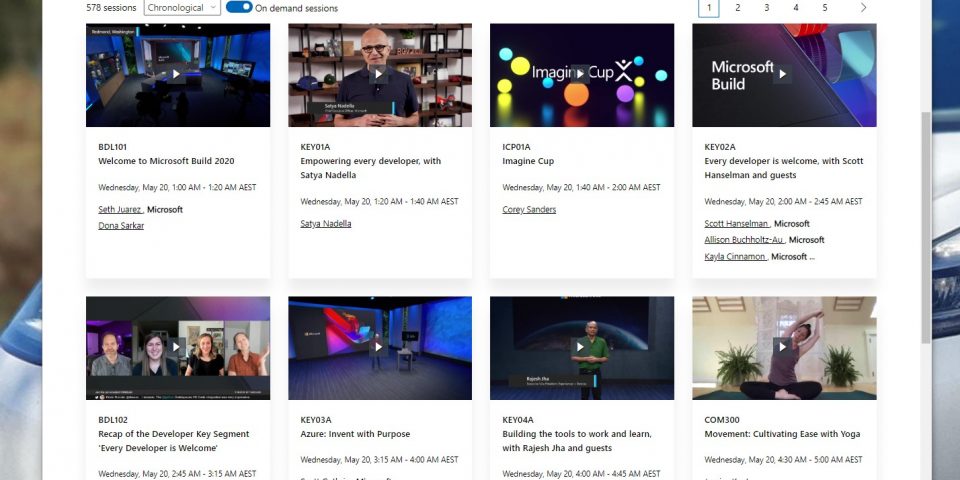The width and height of the screenshot is (960, 480).
Task: Play the Welcome to Microsoft Build 2020 video
Action: (x=176, y=74)
